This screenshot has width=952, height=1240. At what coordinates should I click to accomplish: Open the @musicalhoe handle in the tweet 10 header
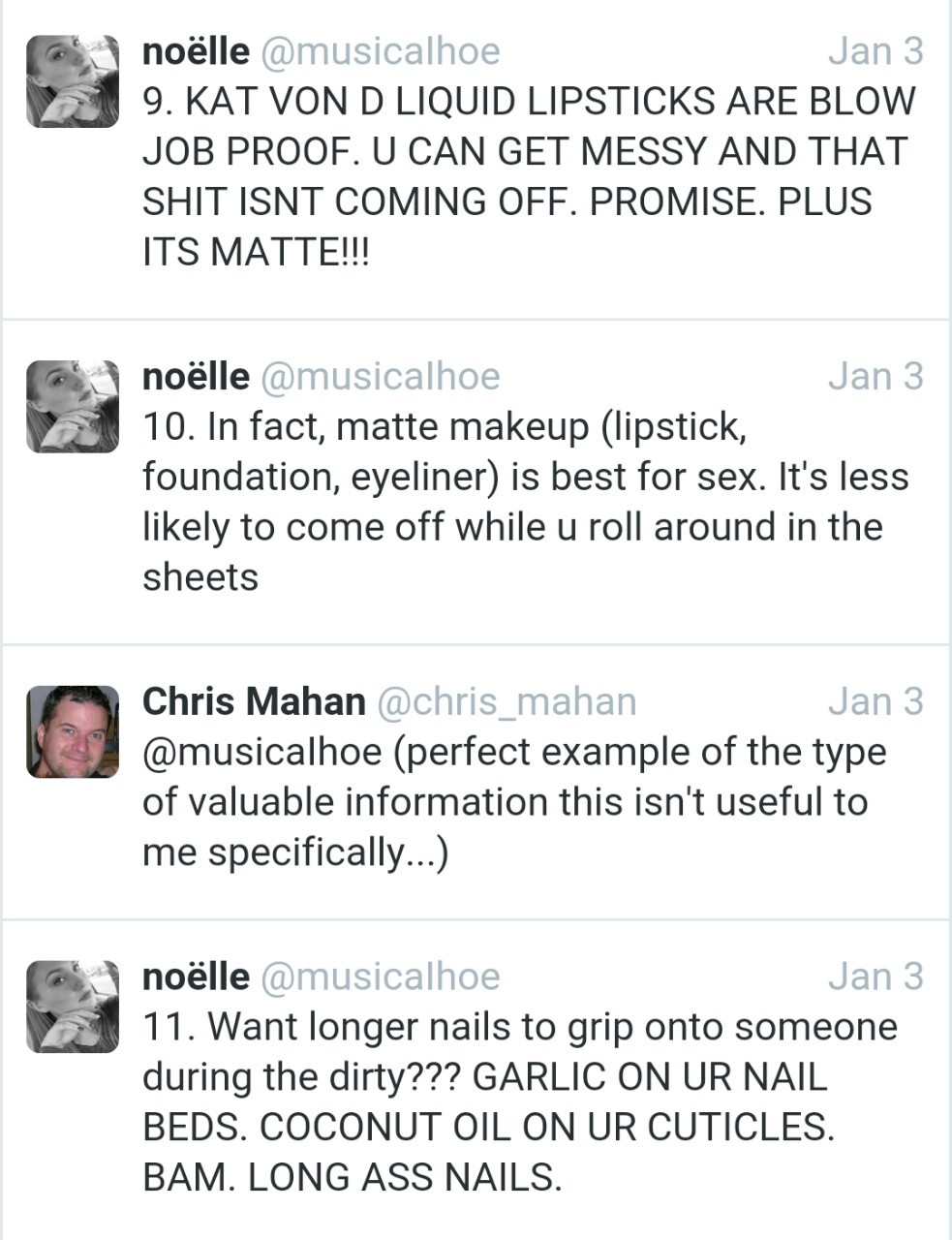pos(380,377)
